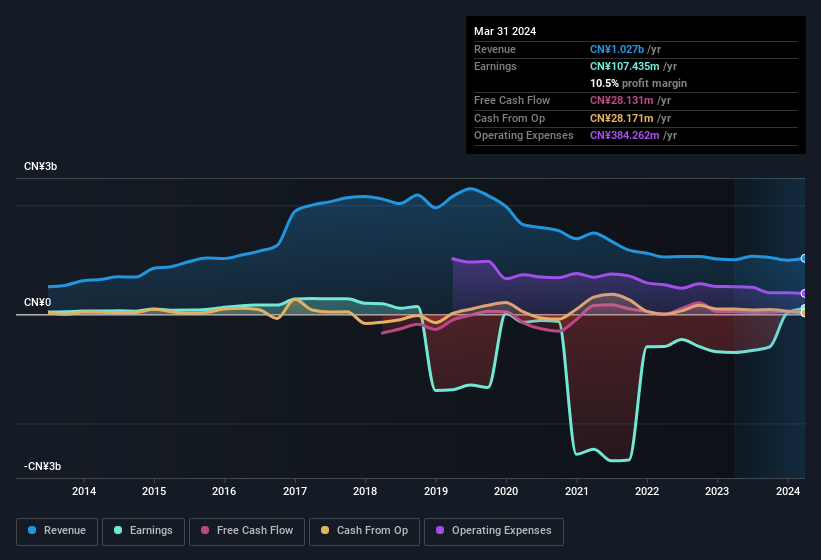The height and width of the screenshot is (560, 821).
Task: Hide the Free Cash Flow series
Action: point(249,531)
